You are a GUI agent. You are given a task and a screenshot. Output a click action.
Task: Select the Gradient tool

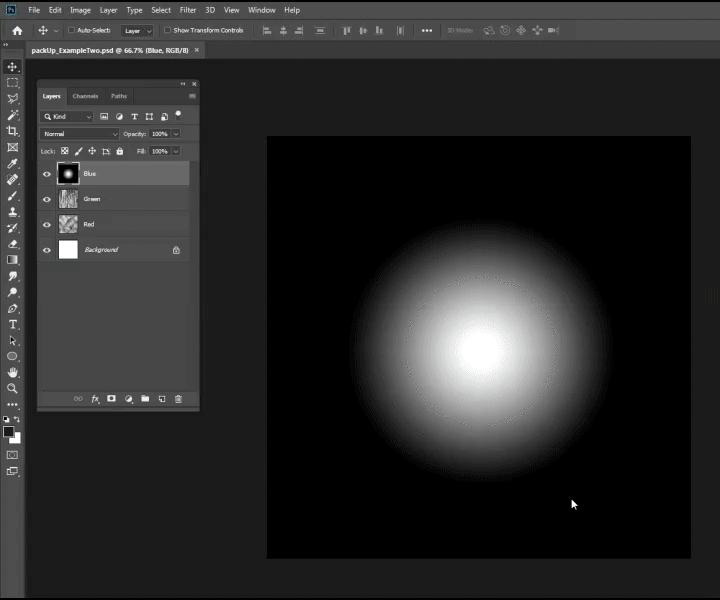click(12, 259)
